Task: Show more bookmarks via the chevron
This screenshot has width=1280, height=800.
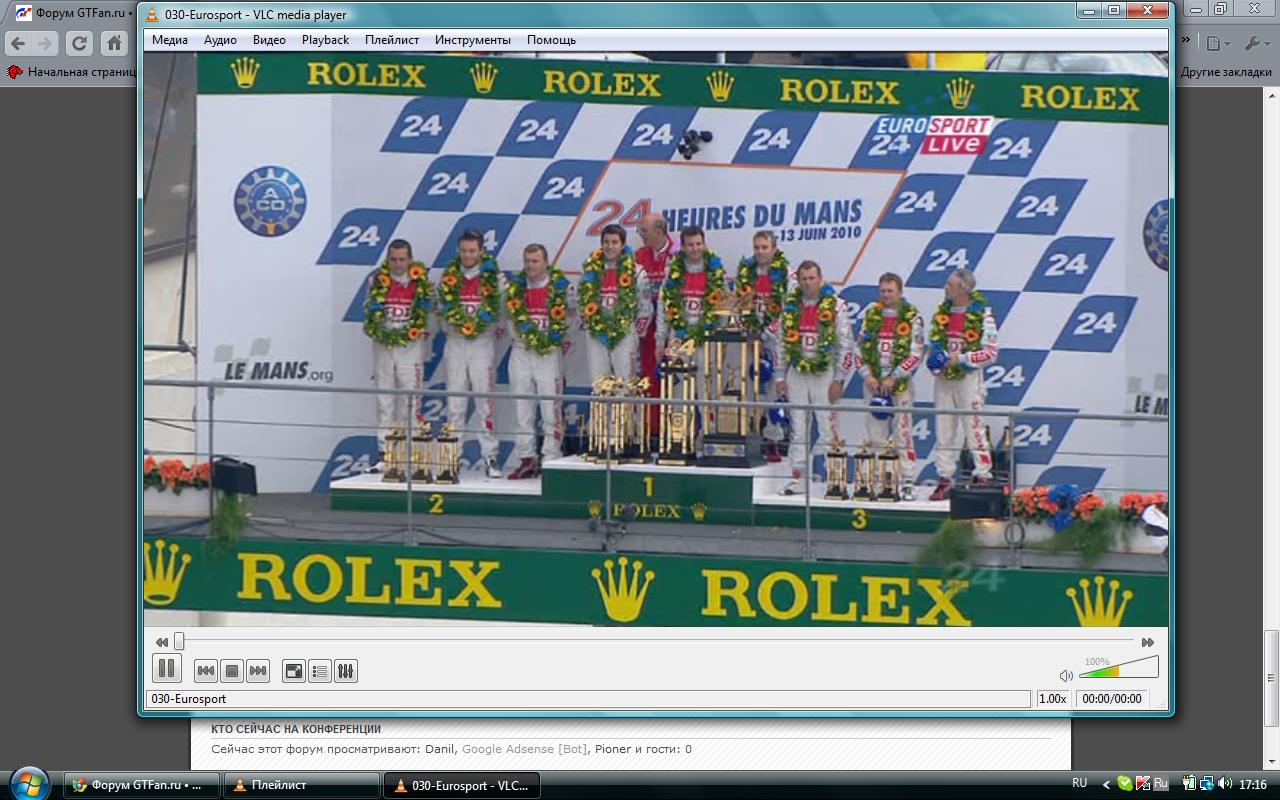Action: pyautogui.click(x=1186, y=40)
